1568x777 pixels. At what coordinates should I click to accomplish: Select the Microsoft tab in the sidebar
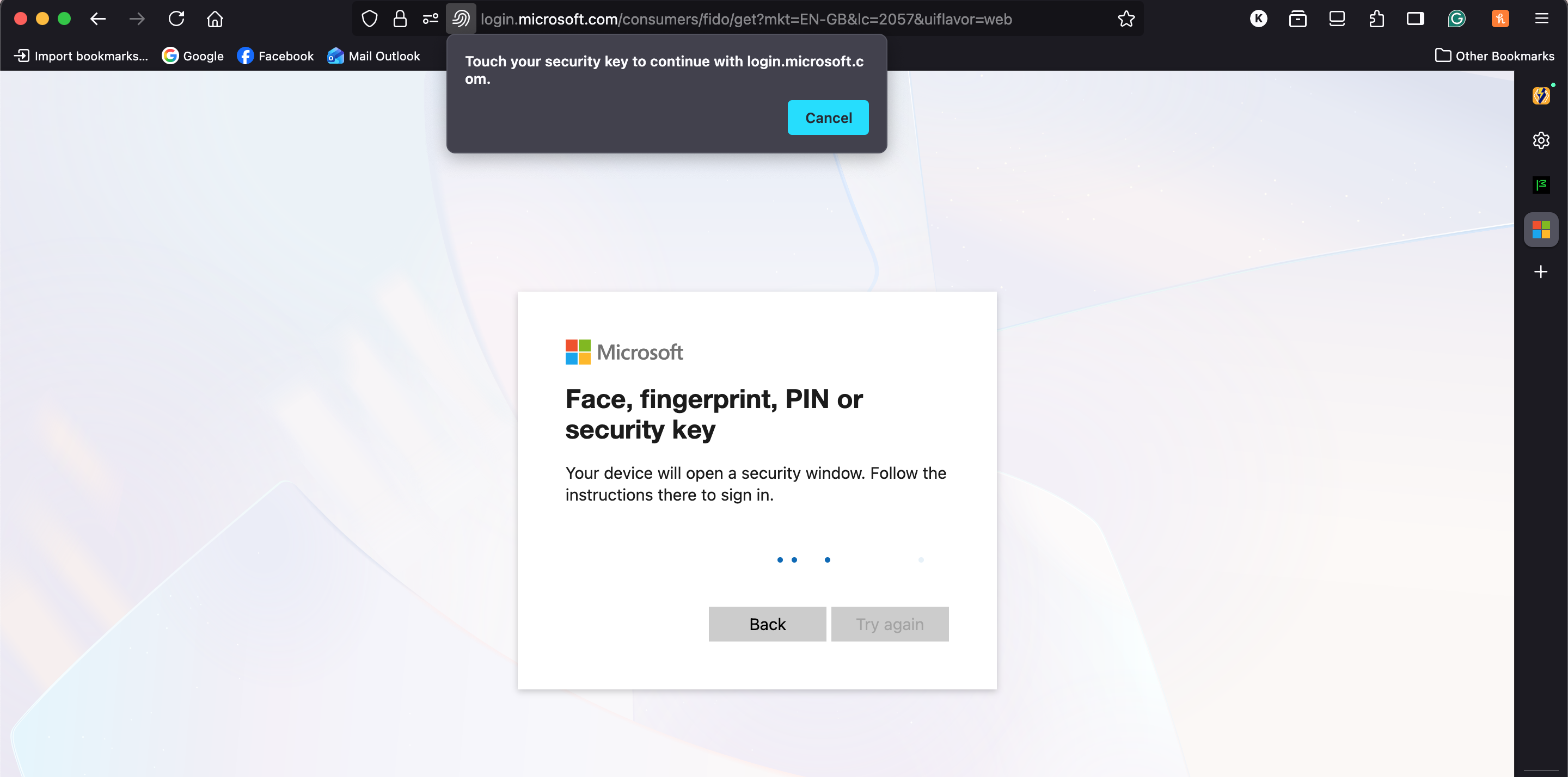tap(1541, 230)
